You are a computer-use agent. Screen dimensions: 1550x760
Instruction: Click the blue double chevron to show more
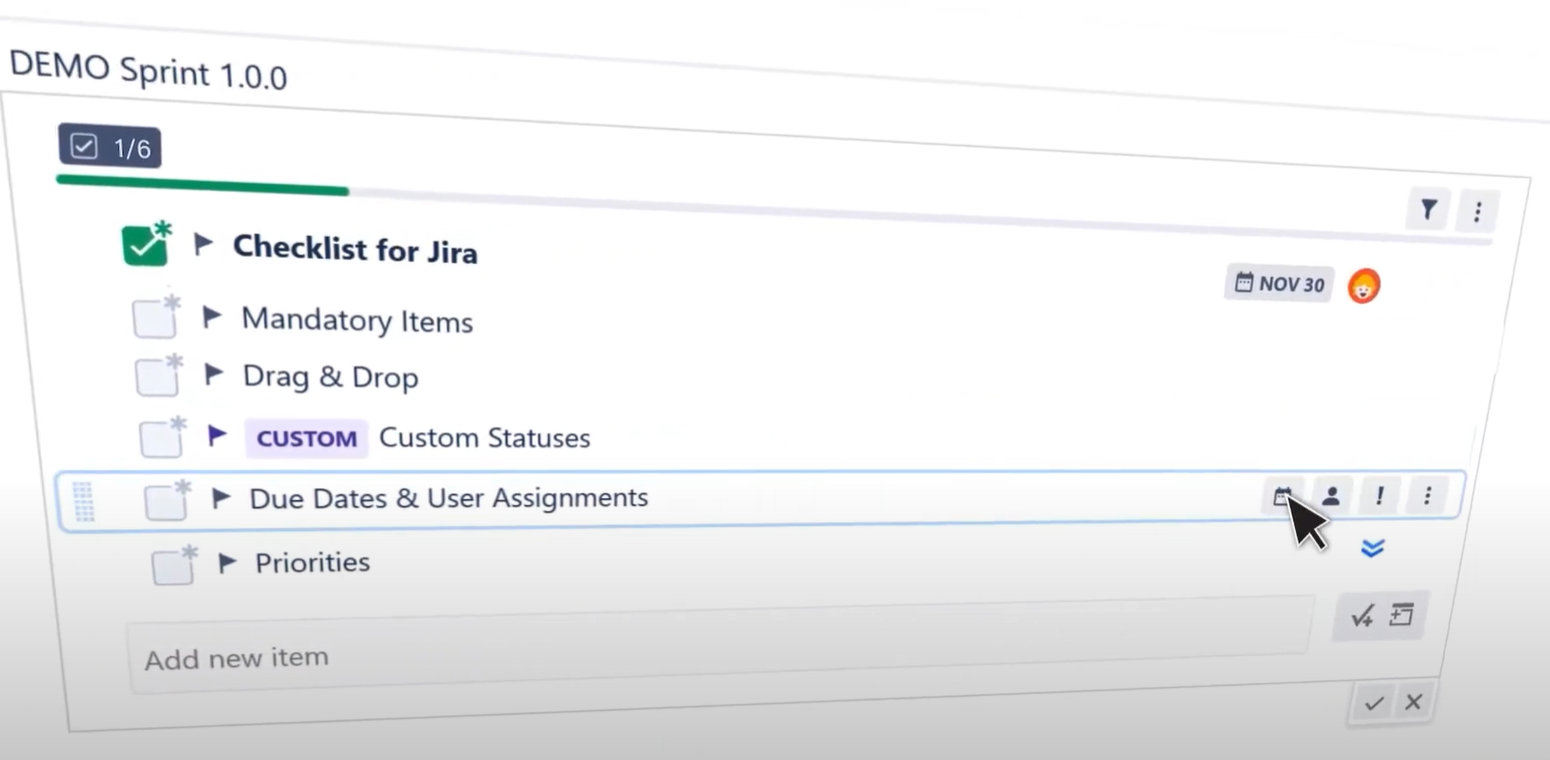(1372, 548)
